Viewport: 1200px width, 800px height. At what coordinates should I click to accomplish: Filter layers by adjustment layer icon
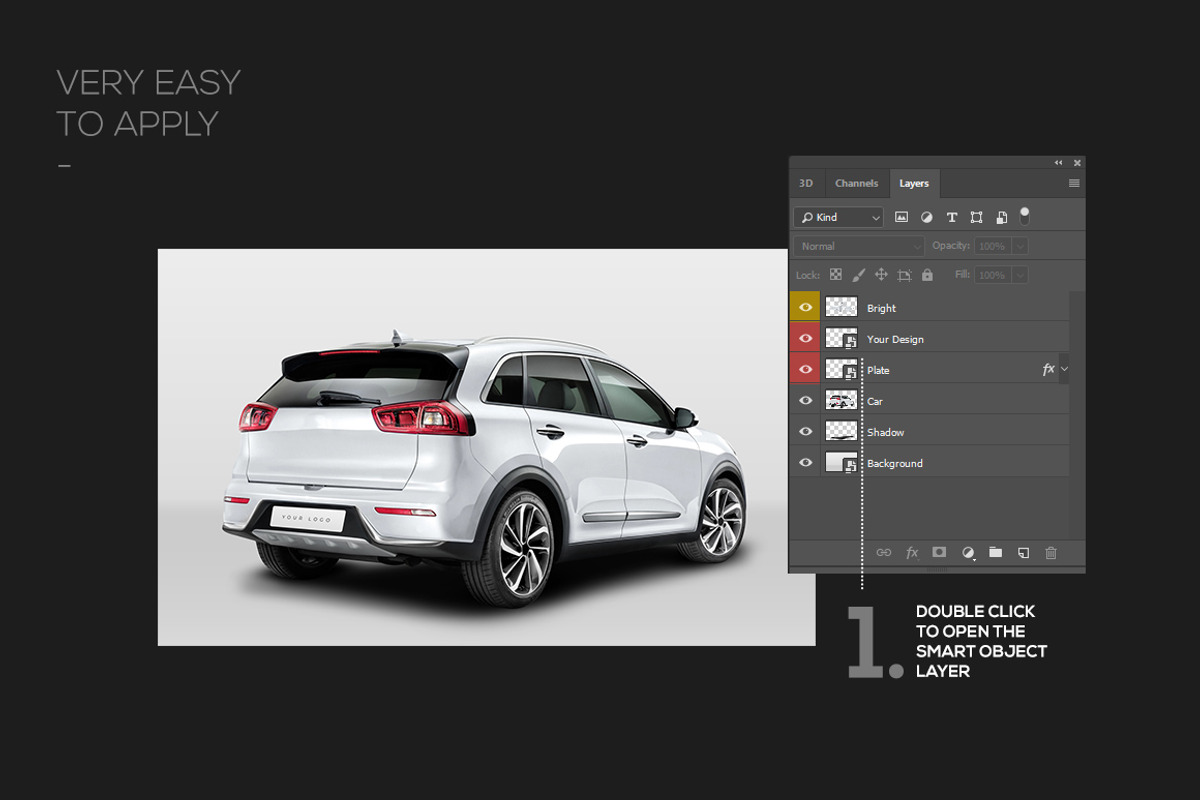pos(926,217)
